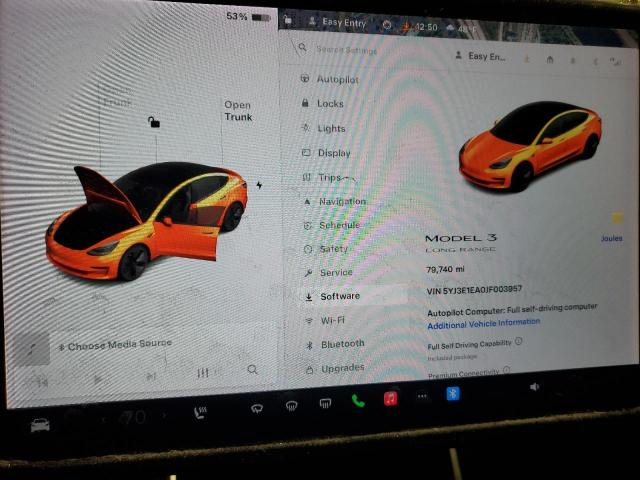Tap the windshield wiper icon
Viewport: 640px width, 480px height.
(257, 408)
